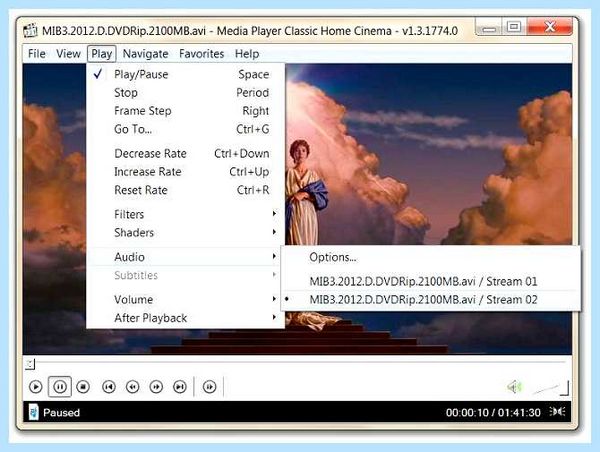Click the rewind/decrease speed icon

pyautogui.click(x=132, y=387)
